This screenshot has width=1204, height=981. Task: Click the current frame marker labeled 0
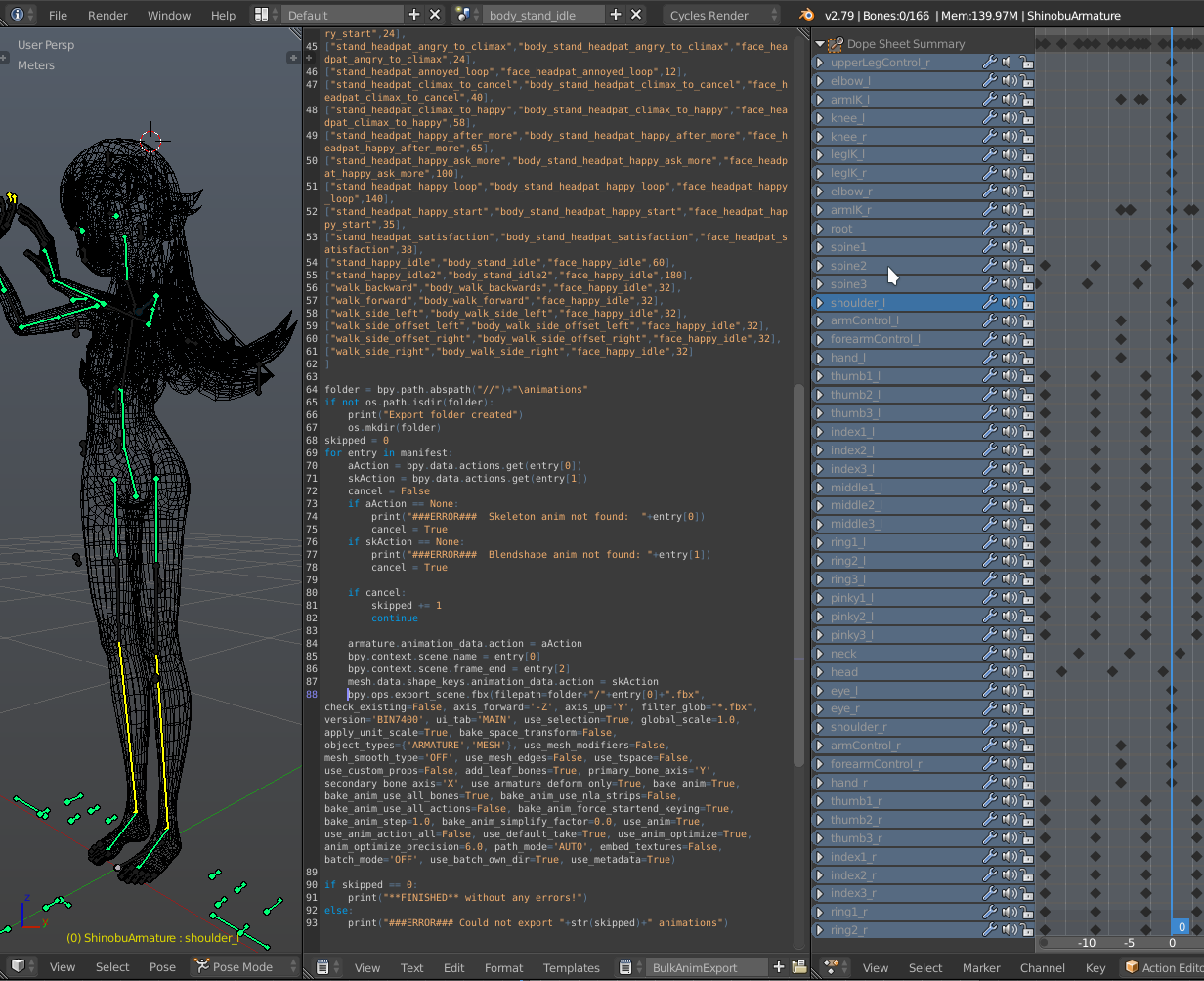tap(1181, 926)
